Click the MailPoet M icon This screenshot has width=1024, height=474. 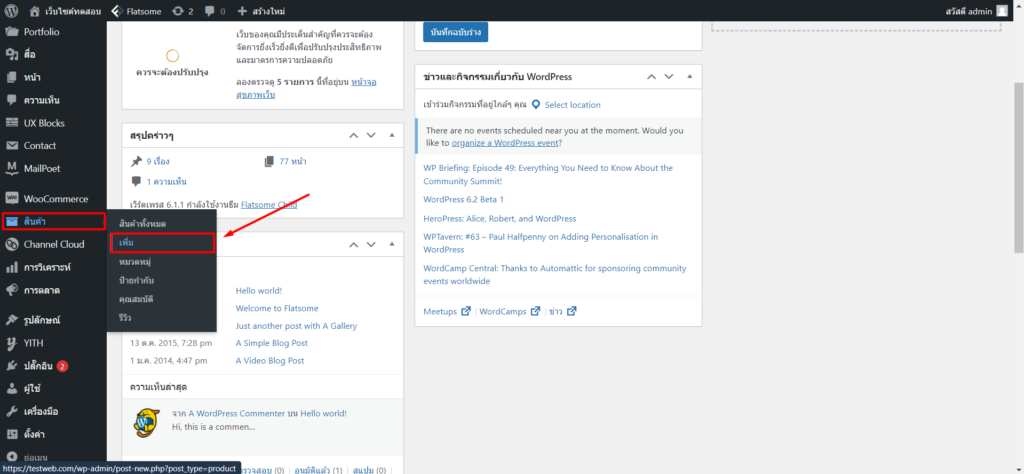tap(11, 168)
